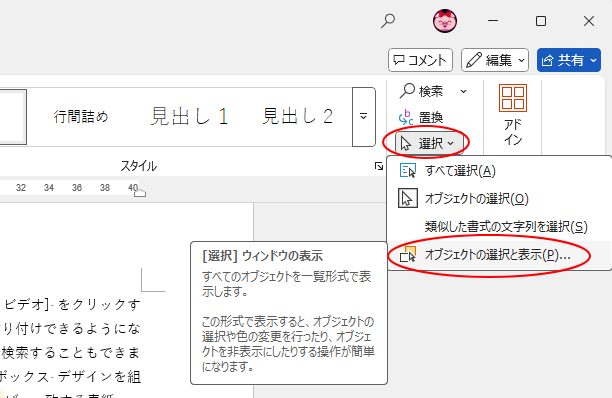612x398 pixels.
Task: Open the コメント comments button
Action: click(x=420, y=60)
